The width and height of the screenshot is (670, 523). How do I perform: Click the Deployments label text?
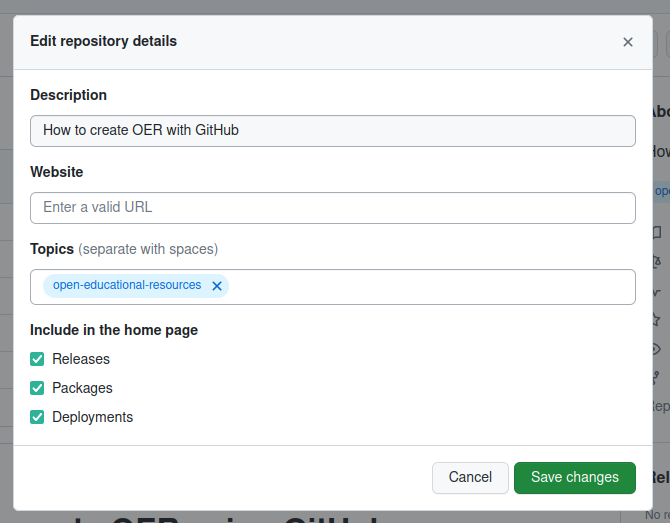click(92, 417)
